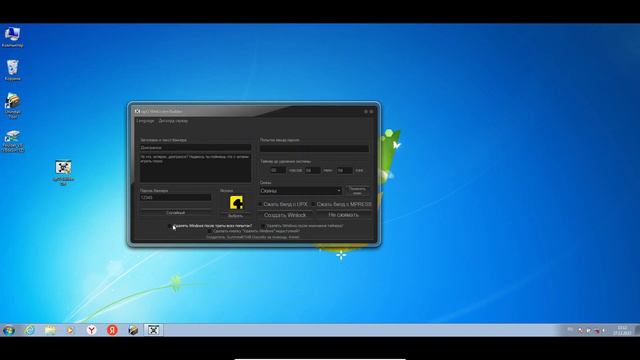Click the system tray clock

(x=622, y=330)
